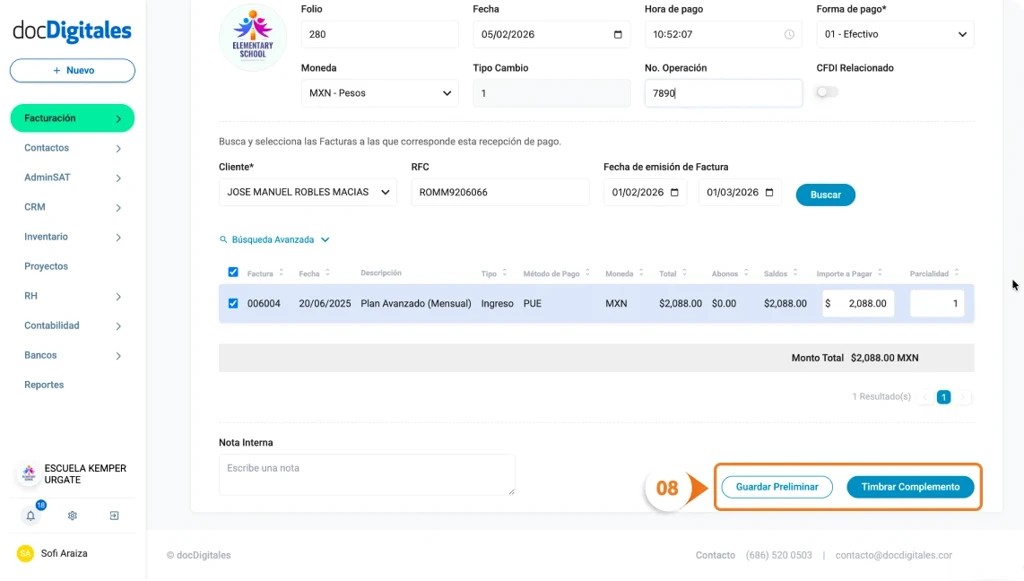The height and width of the screenshot is (581, 1024).
Task: Click the Nota Interna text area
Action: coord(366,474)
